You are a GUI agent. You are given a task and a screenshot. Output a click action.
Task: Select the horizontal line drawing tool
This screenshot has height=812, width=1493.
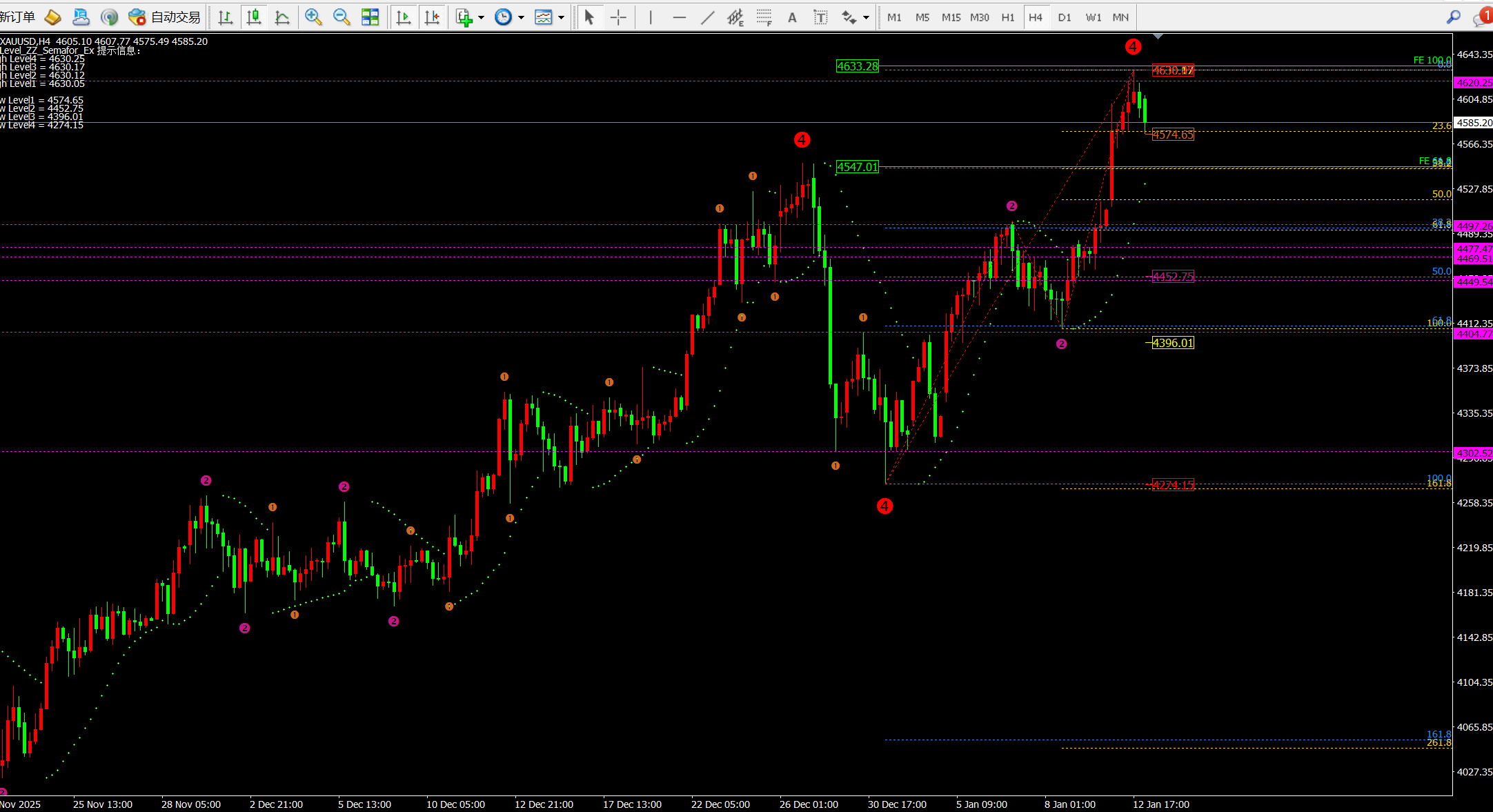[x=679, y=17]
